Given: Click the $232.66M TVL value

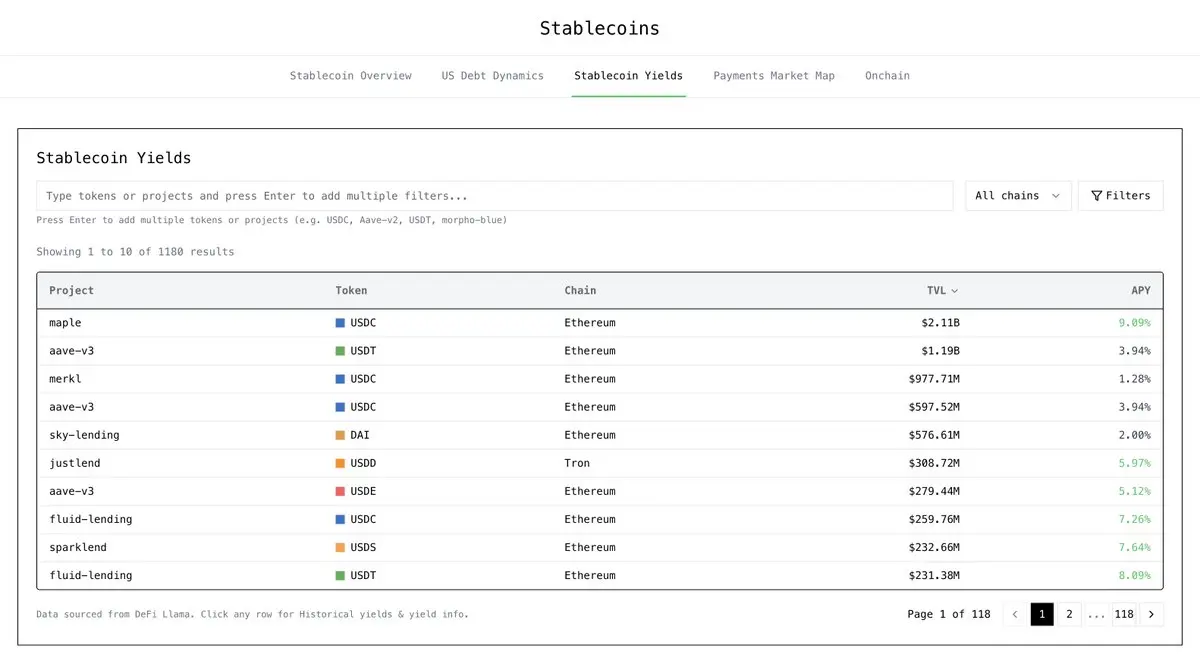Looking at the screenshot, I should [x=934, y=547].
